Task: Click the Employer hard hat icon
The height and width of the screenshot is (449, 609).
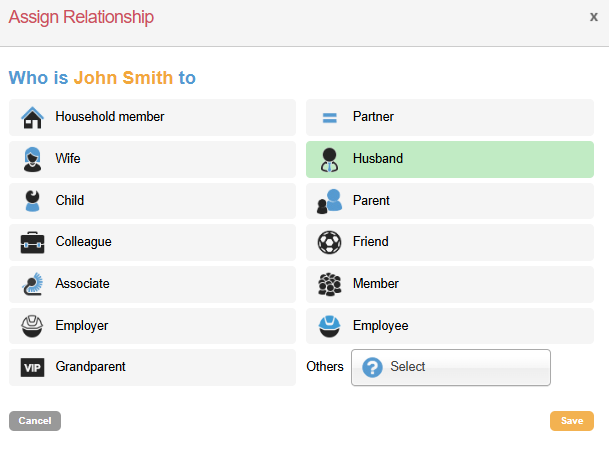Action: [x=32, y=326]
